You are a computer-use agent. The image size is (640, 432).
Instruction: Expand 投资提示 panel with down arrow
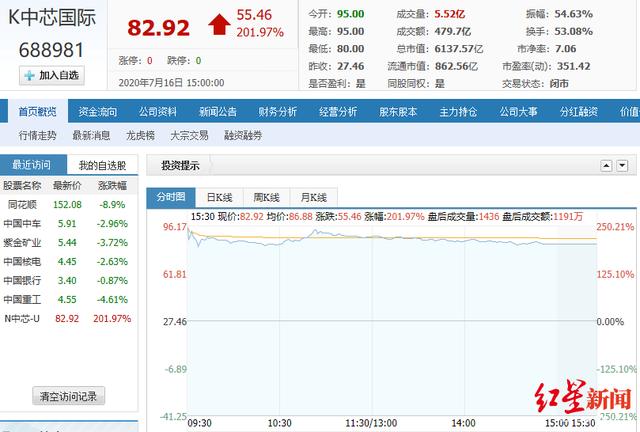[622, 166]
